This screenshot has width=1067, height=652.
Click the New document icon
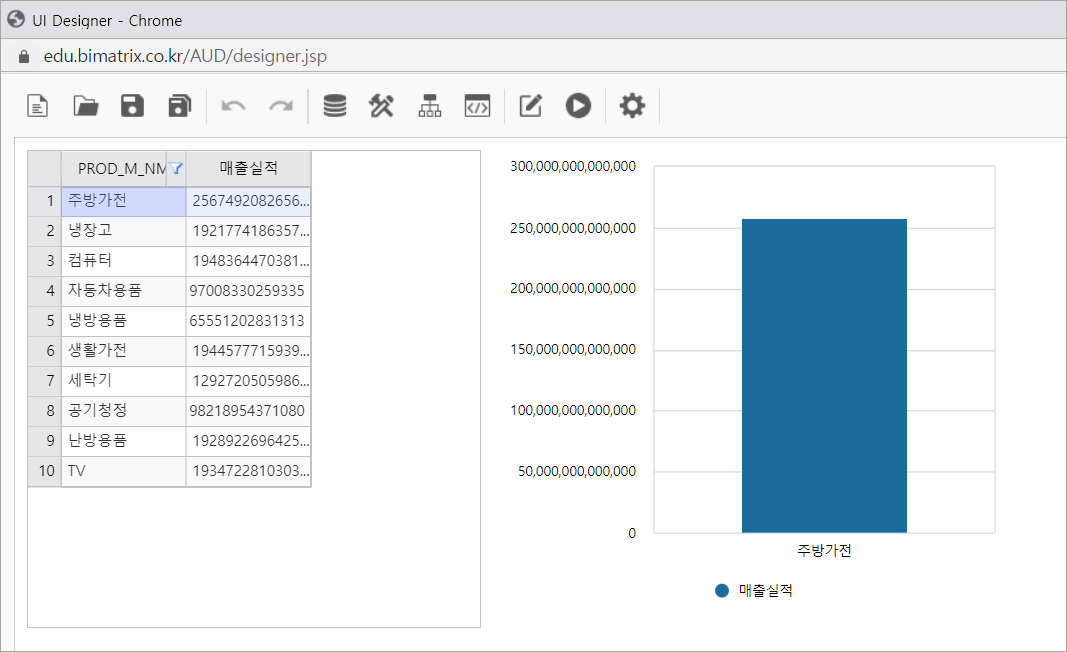(38, 106)
